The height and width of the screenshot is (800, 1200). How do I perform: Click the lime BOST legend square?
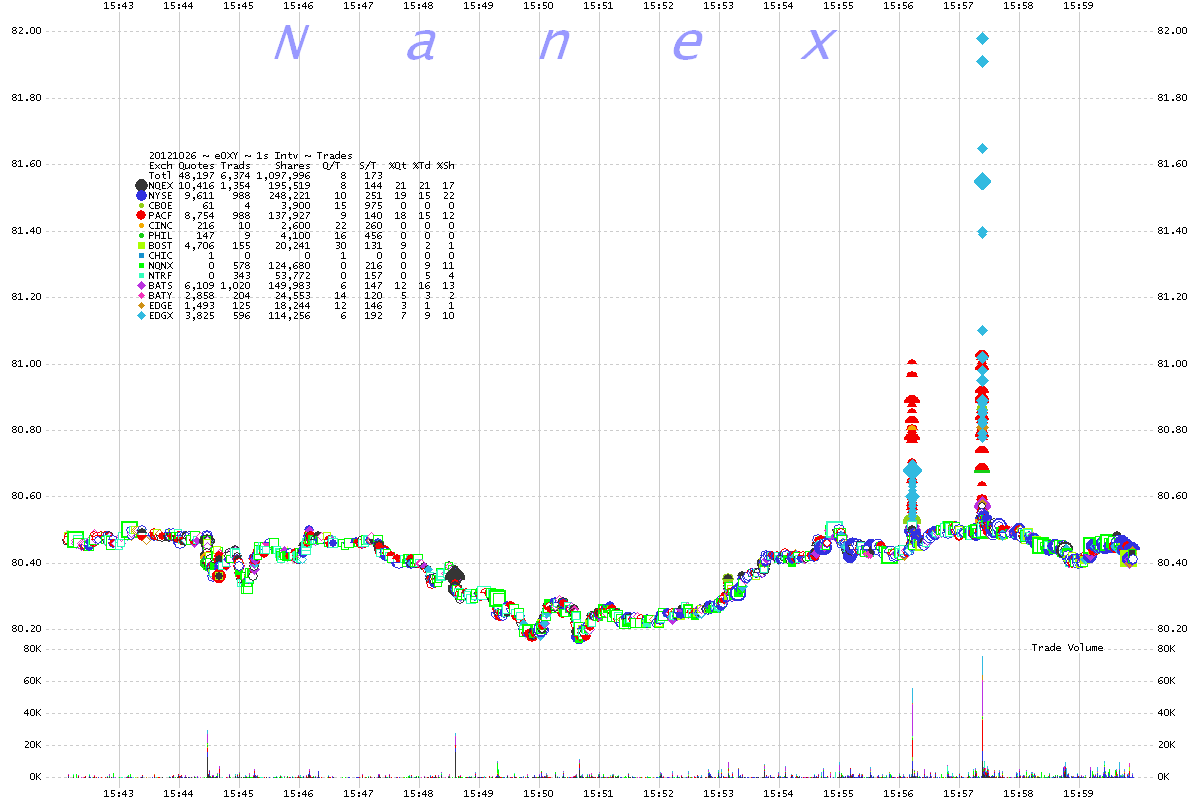pos(140,245)
